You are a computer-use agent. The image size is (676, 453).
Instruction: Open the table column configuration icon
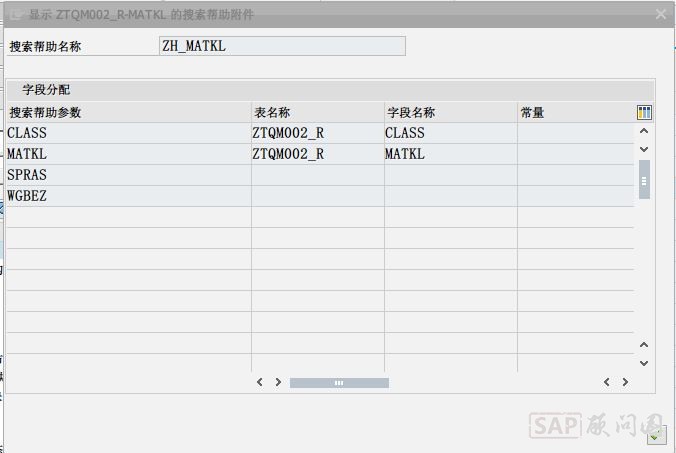coord(644,113)
